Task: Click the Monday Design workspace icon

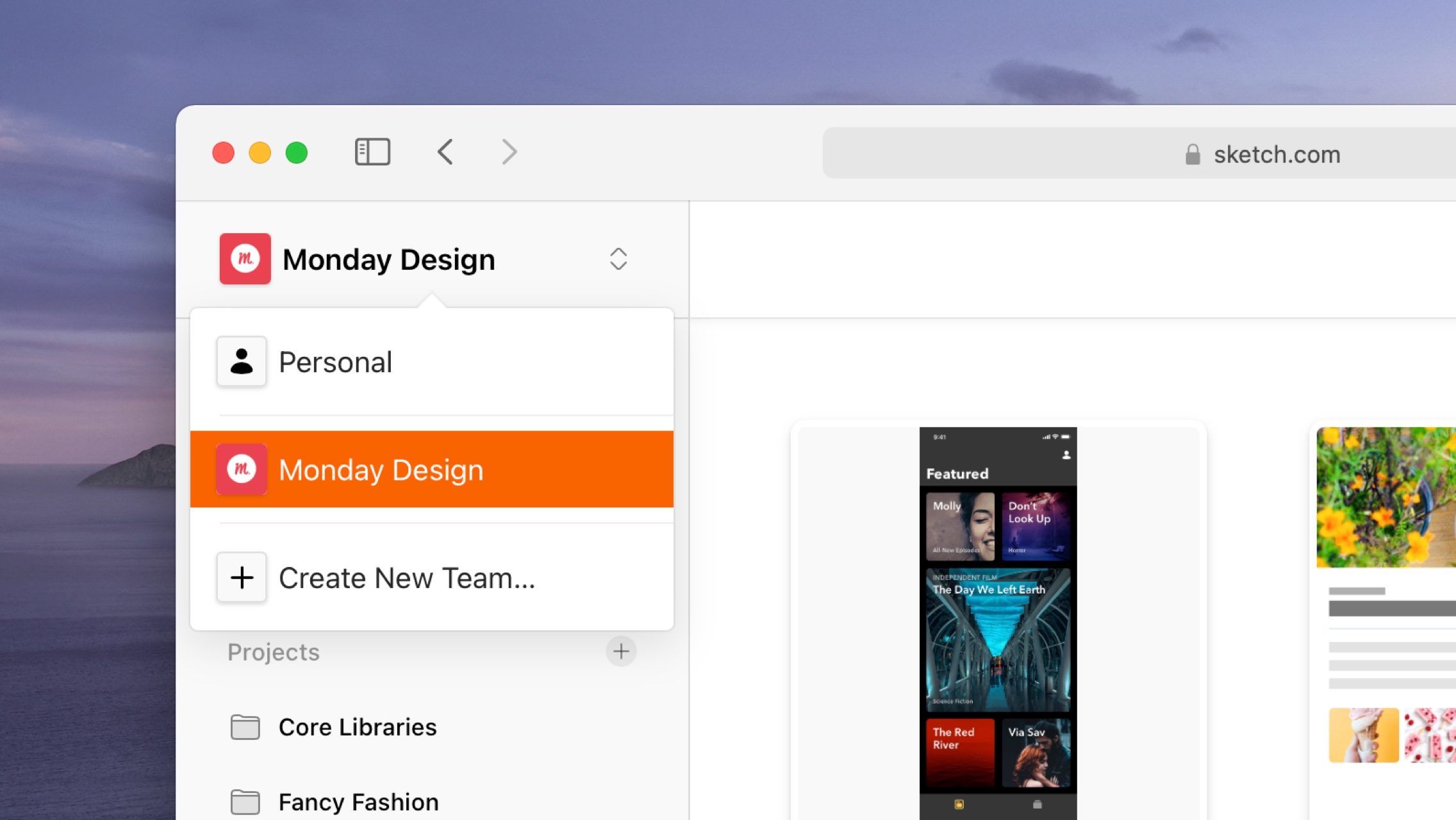Action: click(x=245, y=258)
